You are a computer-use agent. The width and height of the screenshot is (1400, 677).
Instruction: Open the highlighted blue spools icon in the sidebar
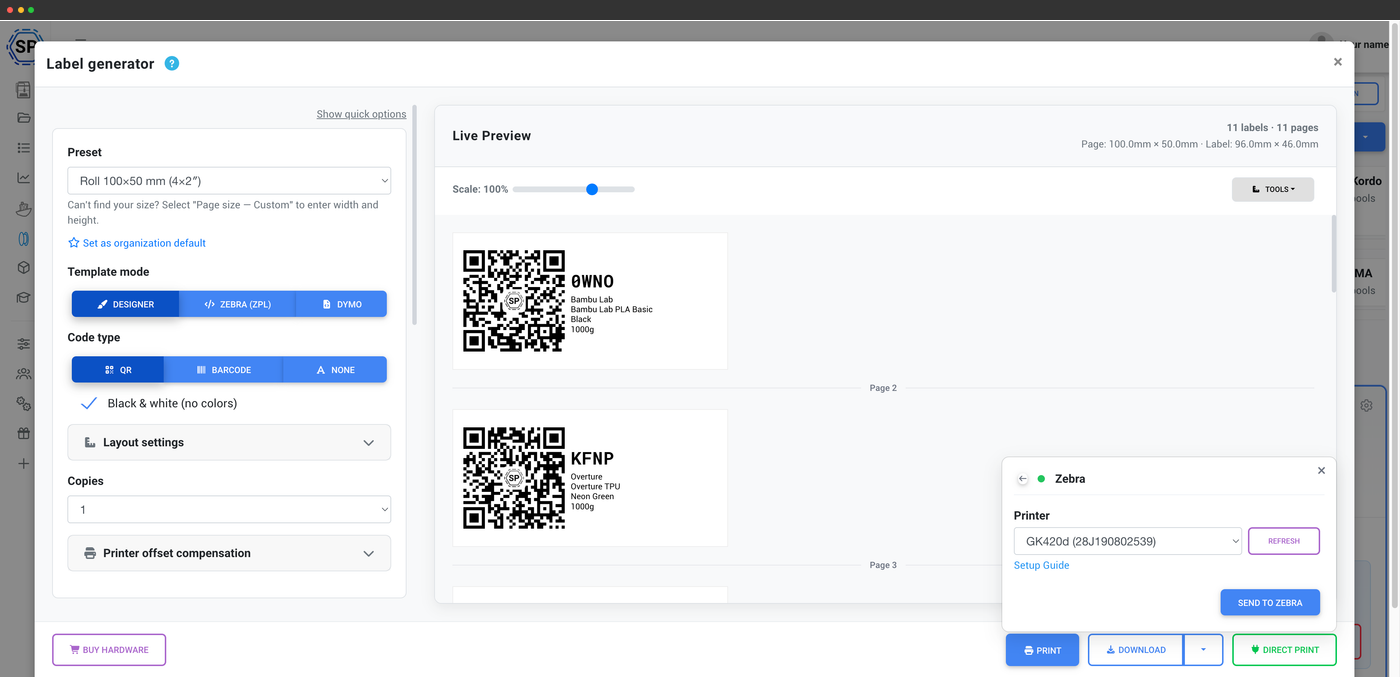coord(24,239)
